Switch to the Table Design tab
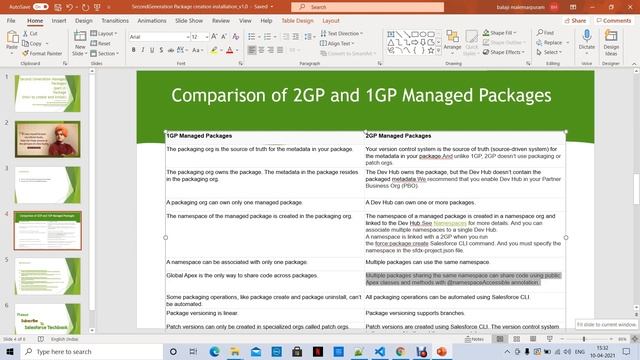Image resolution: width=640 pixels, height=360 pixels. point(298,20)
